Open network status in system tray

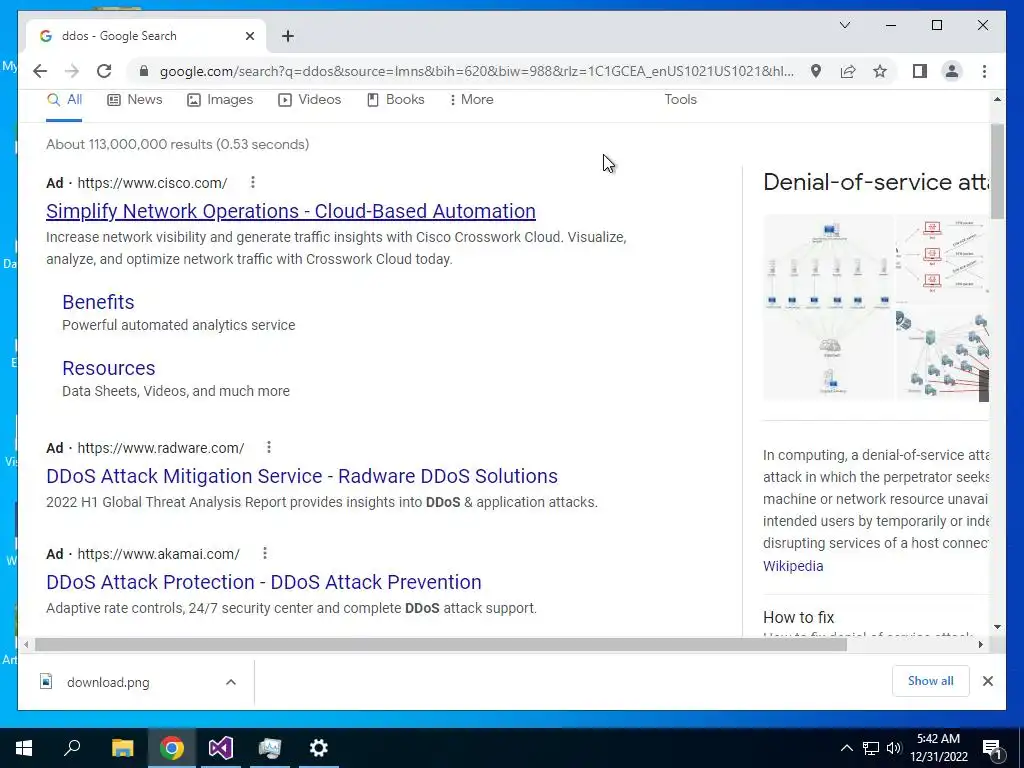coord(871,748)
